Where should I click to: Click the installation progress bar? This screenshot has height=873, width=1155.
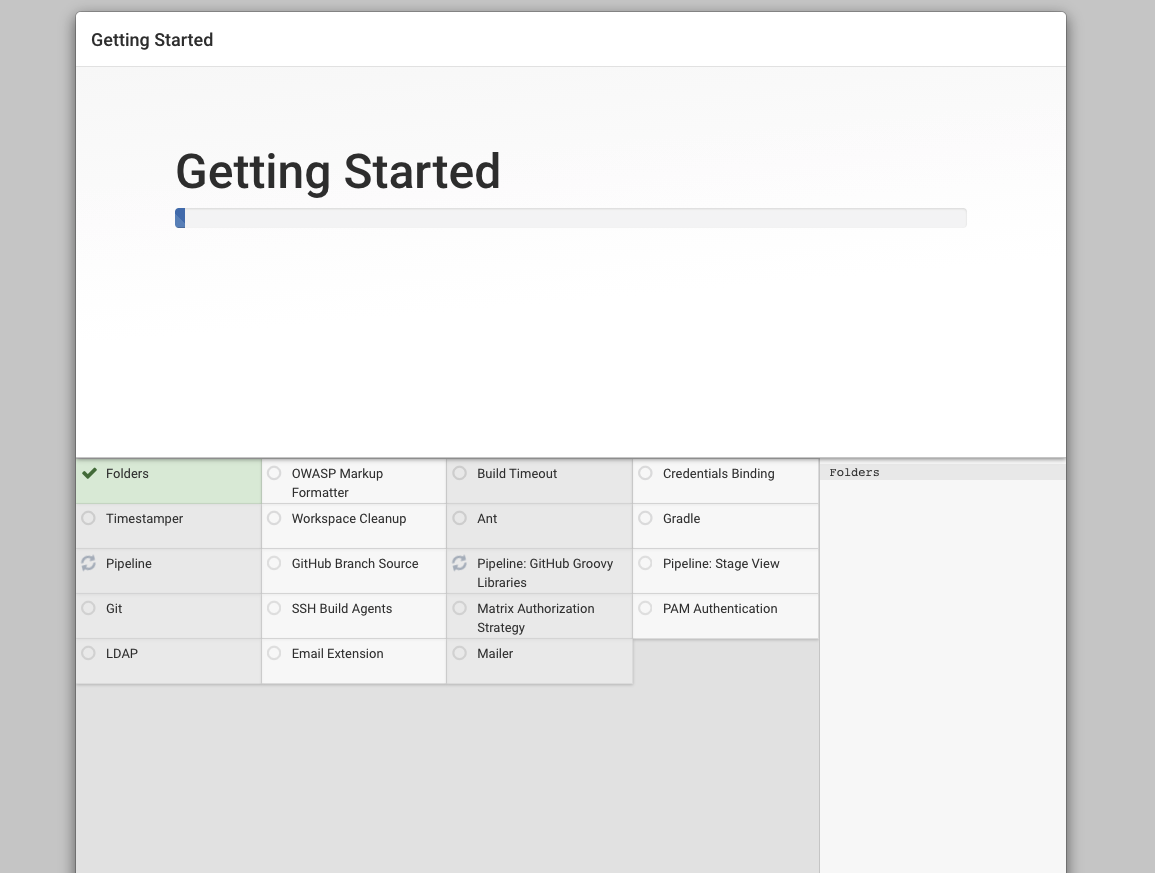[571, 218]
